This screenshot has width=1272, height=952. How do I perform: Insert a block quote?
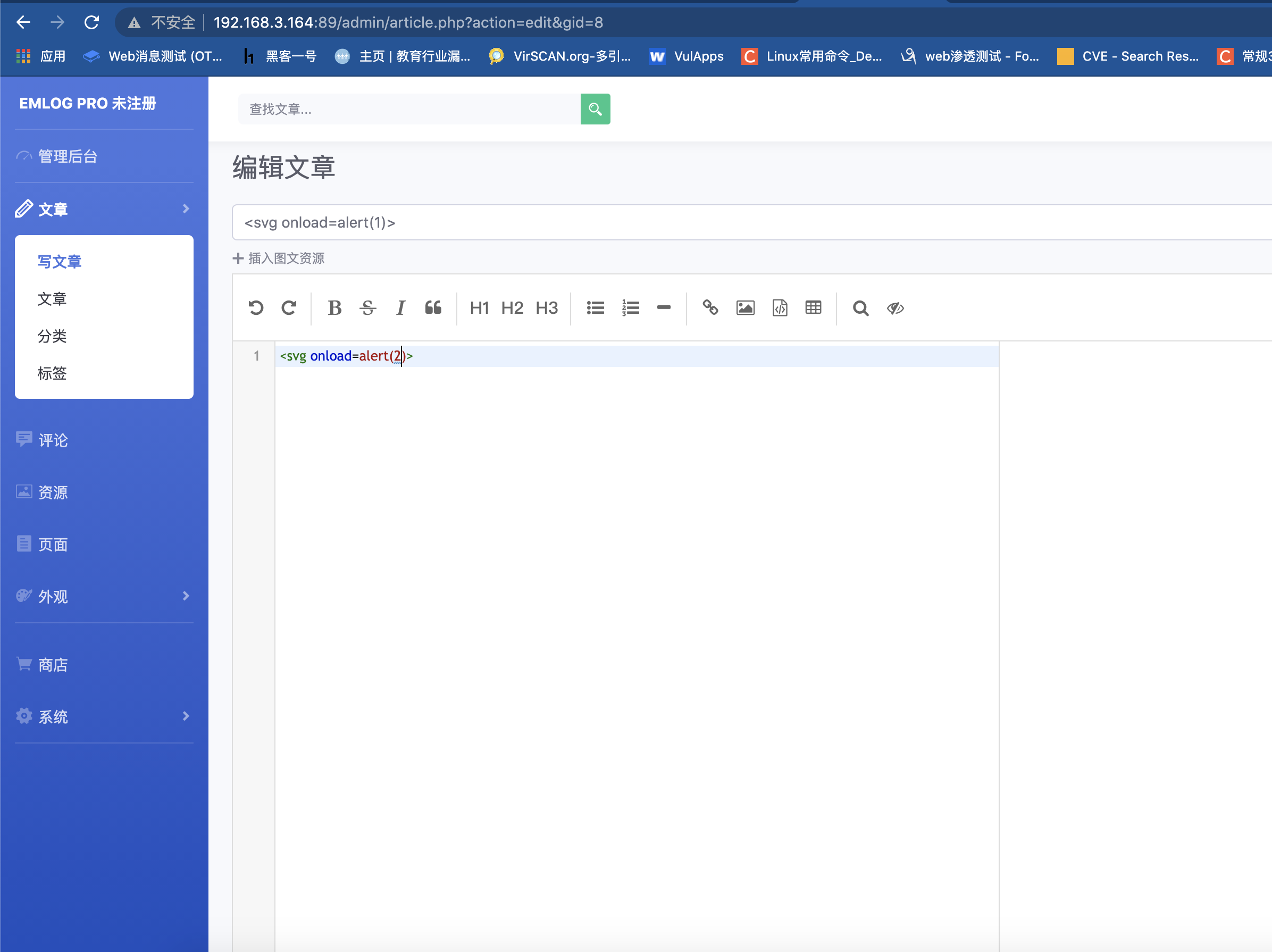click(433, 308)
